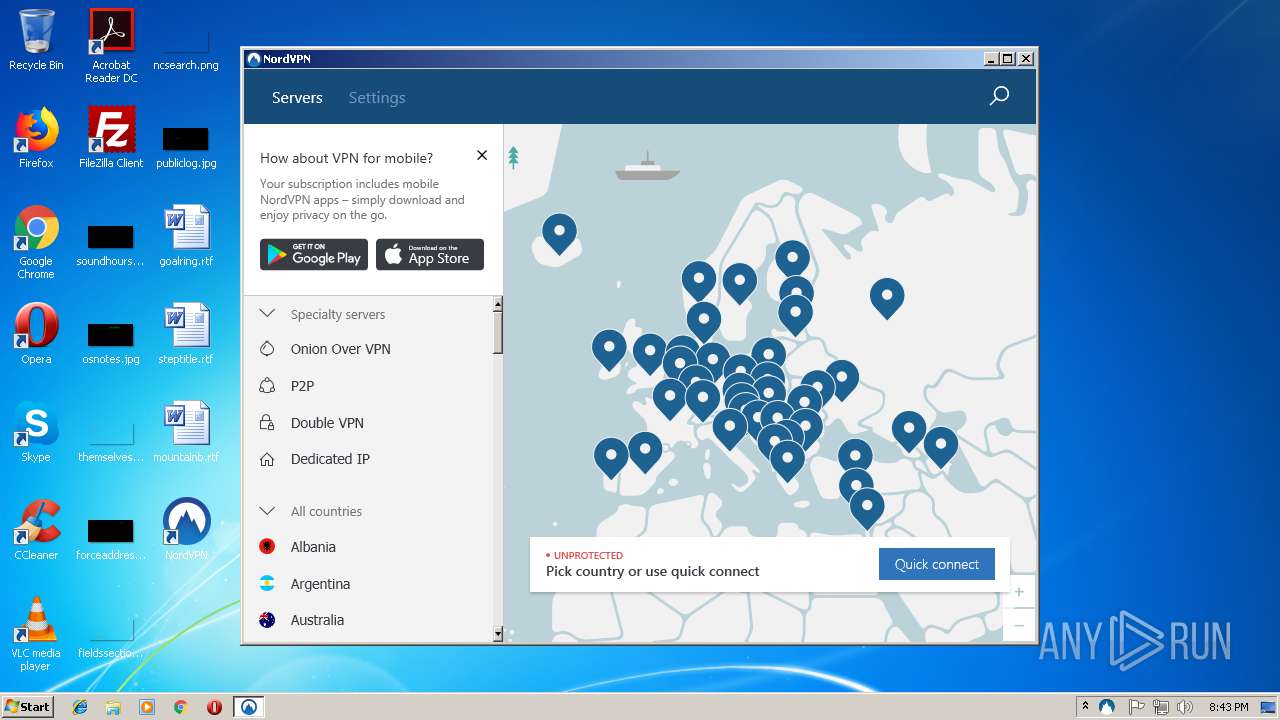This screenshot has height=720, width=1280.
Task: Choose the Argentina flag icon
Action: pos(267,583)
